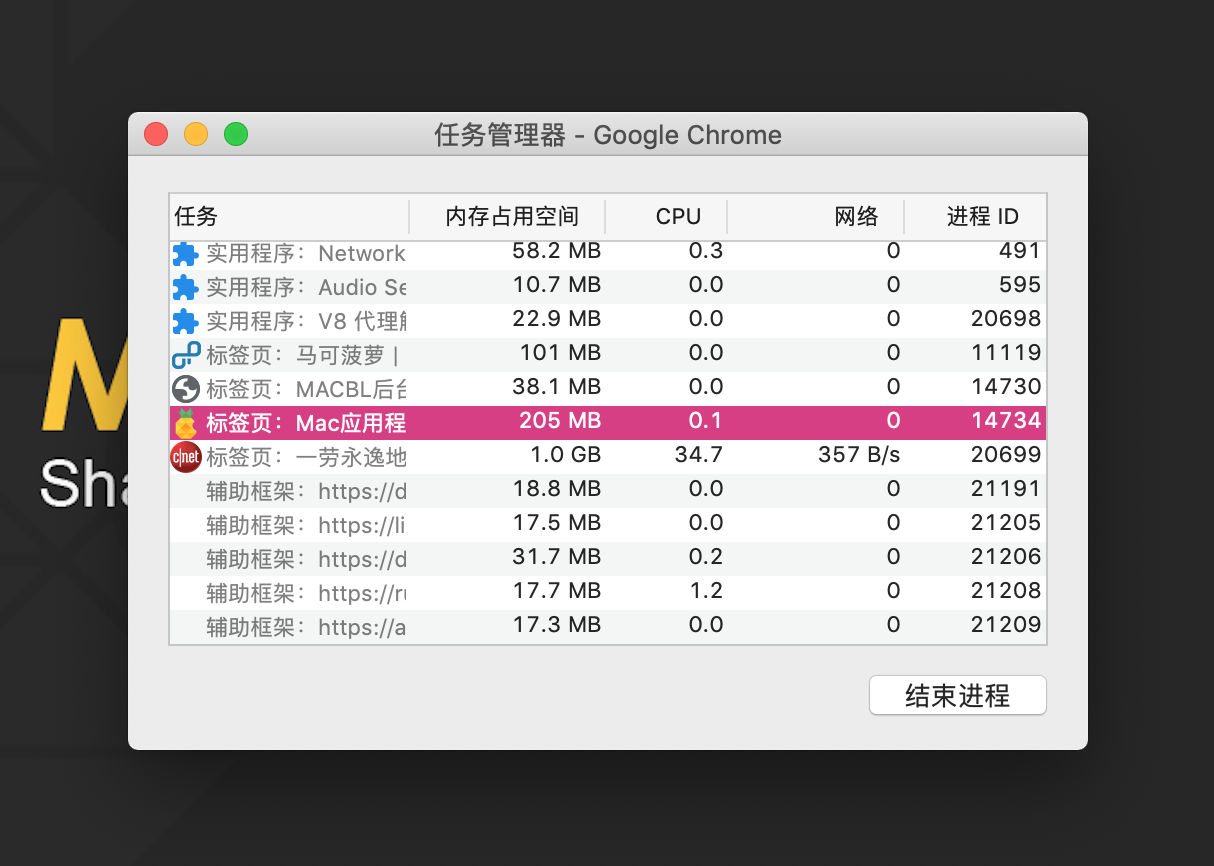Click process ID 14734

[x=1006, y=421]
